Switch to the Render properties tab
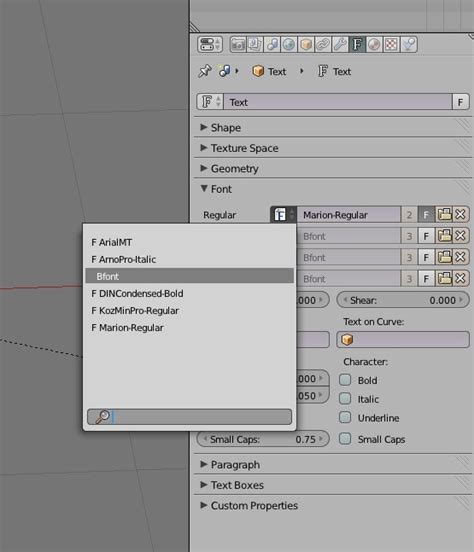 pos(238,44)
